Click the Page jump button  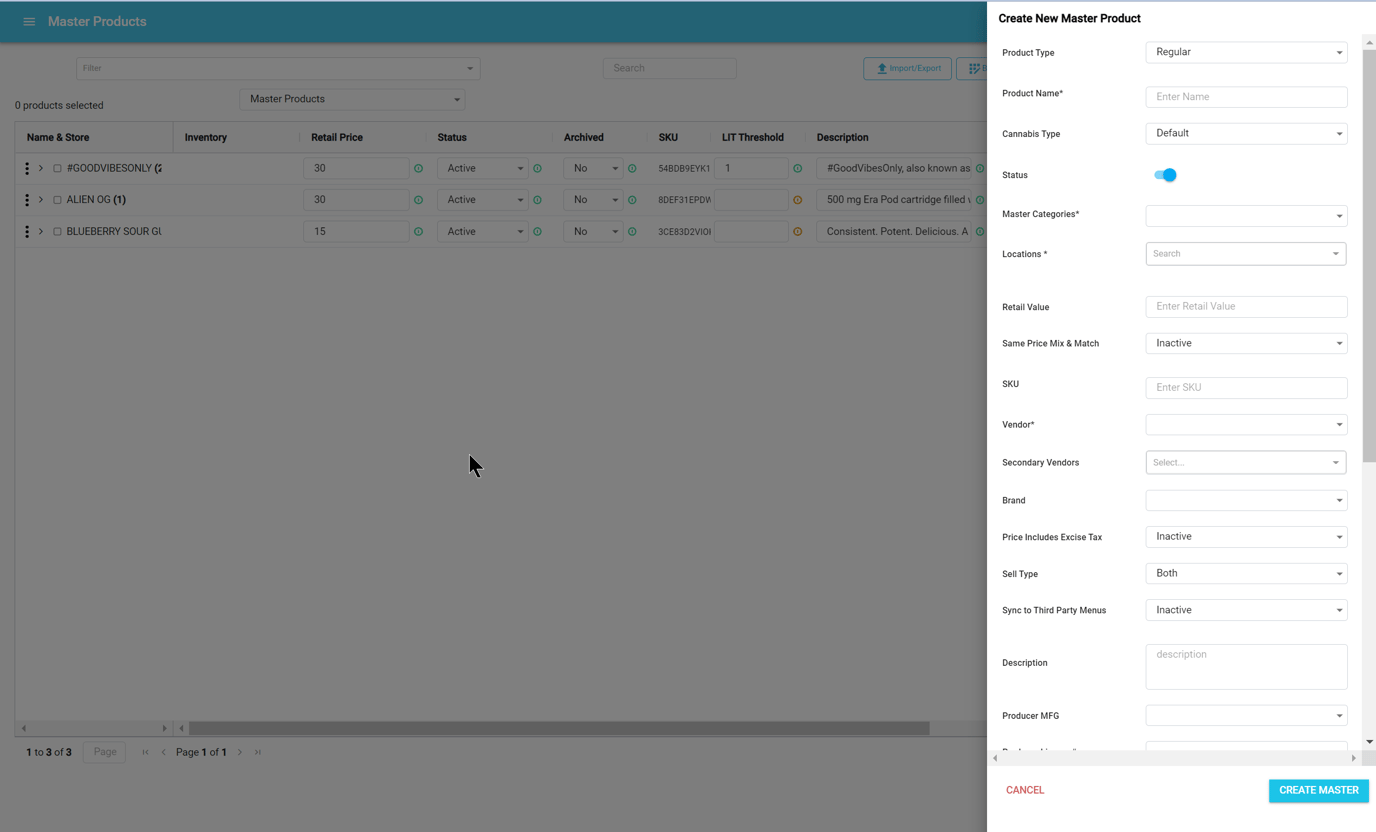click(105, 752)
